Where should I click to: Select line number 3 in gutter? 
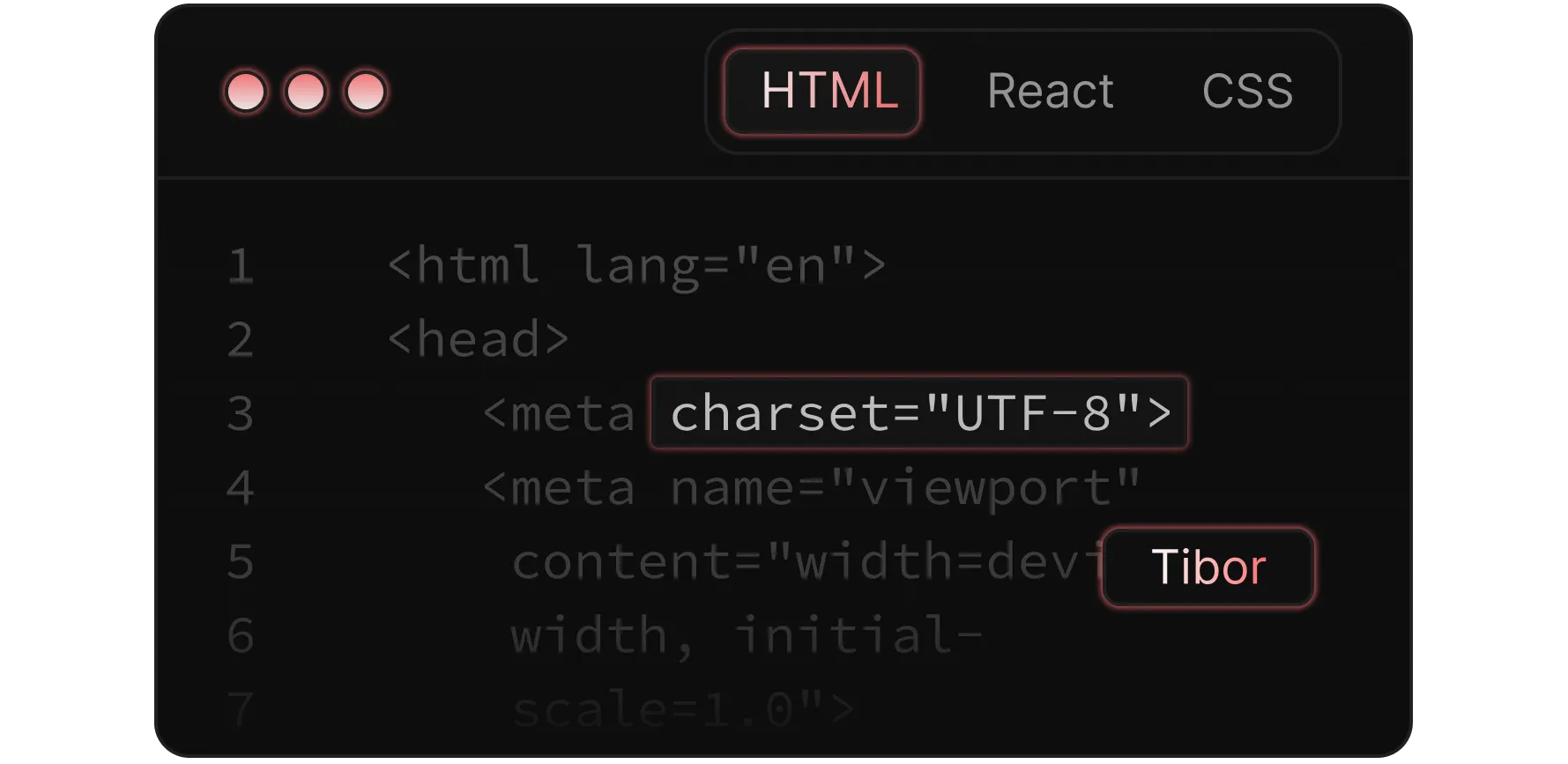[x=241, y=414]
